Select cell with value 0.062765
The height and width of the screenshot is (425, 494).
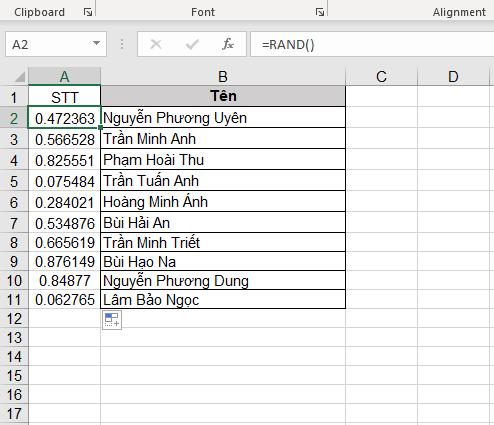pyautogui.click(x=65, y=299)
